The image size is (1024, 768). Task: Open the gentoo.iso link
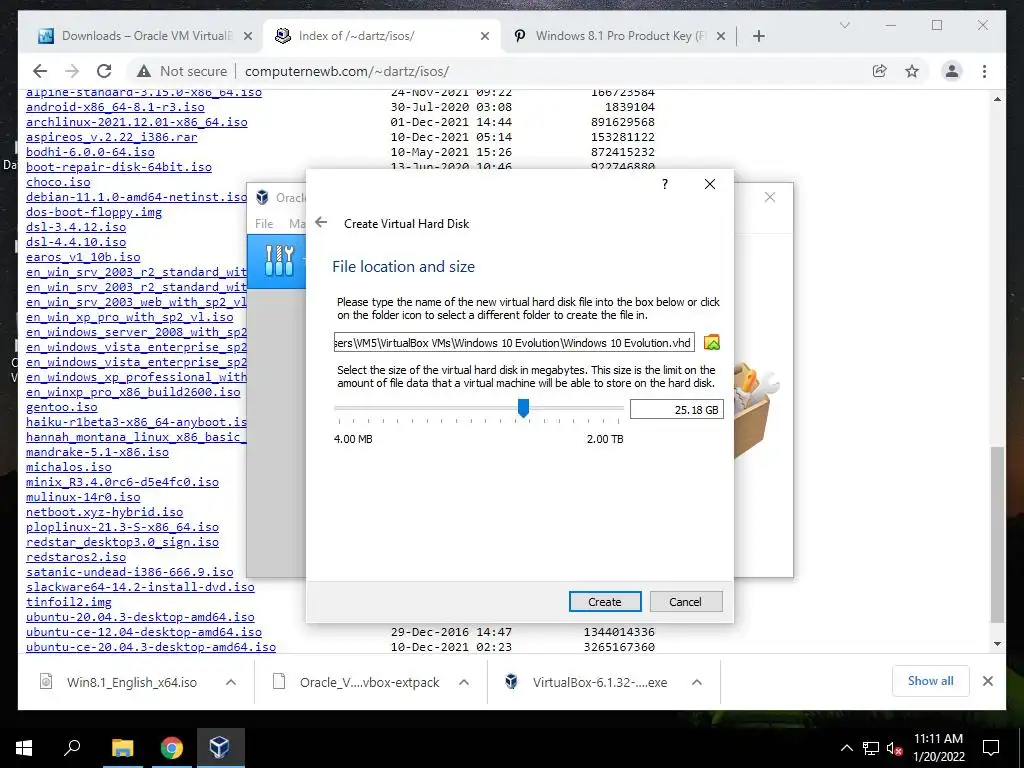point(61,407)
